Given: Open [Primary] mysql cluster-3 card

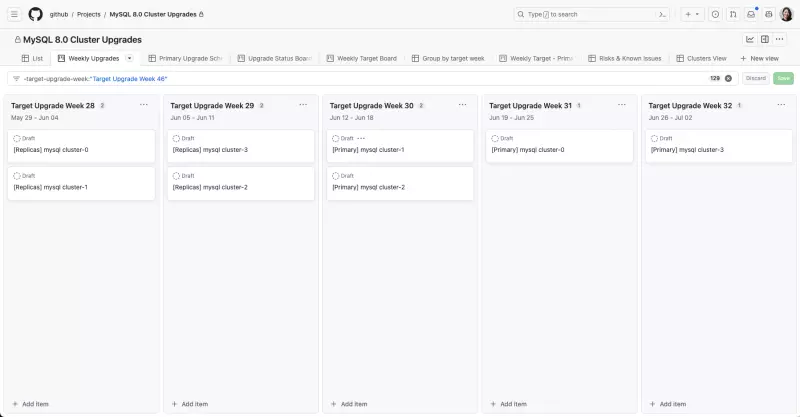Looking at the screenshot, I should coord(719,146).
